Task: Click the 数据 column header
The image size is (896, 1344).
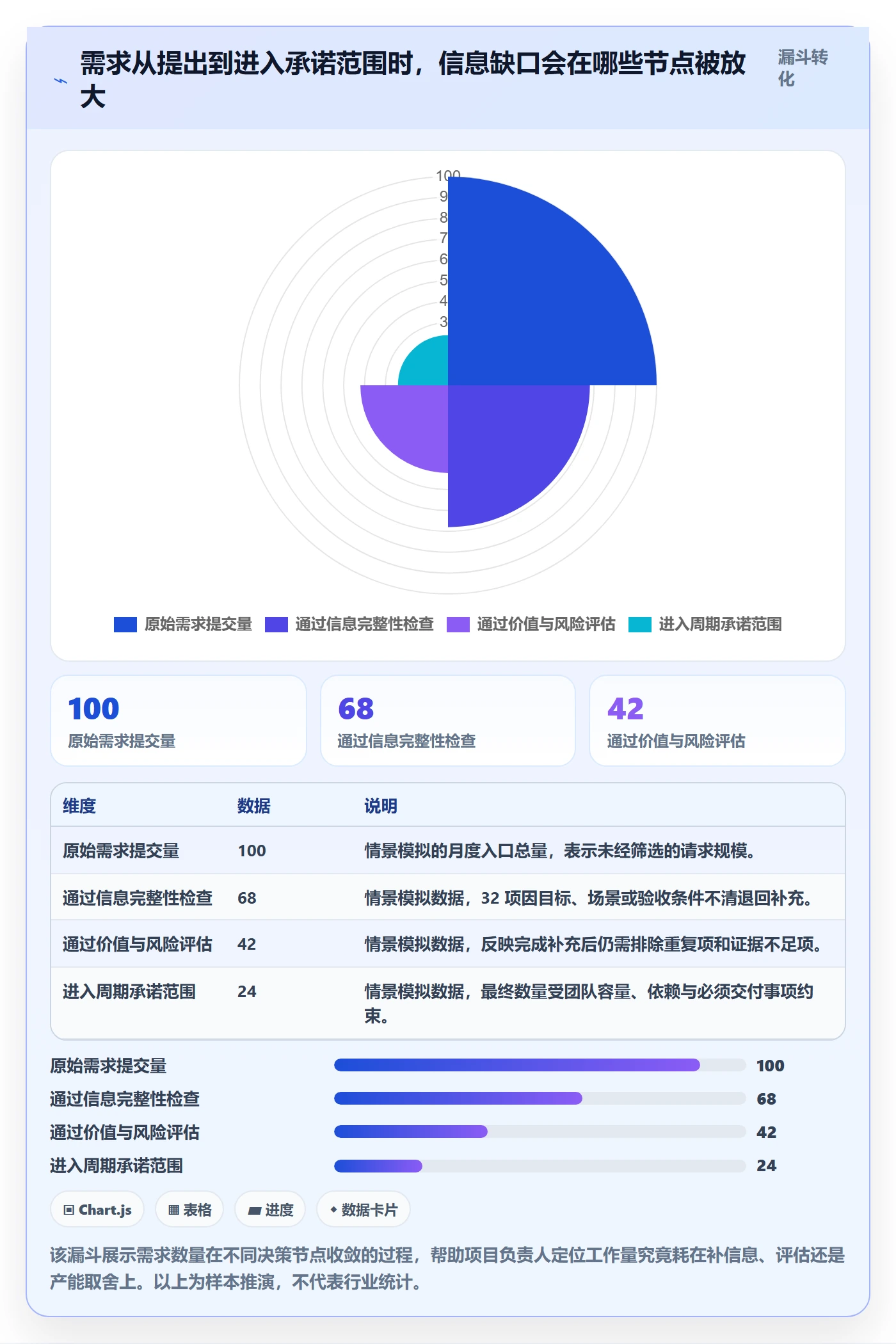Action: (254, 806)
